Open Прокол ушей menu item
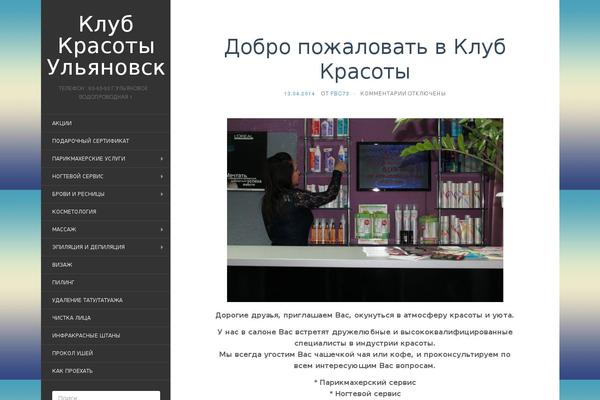Screen dimensions: 600x400 tap(106, 353)
